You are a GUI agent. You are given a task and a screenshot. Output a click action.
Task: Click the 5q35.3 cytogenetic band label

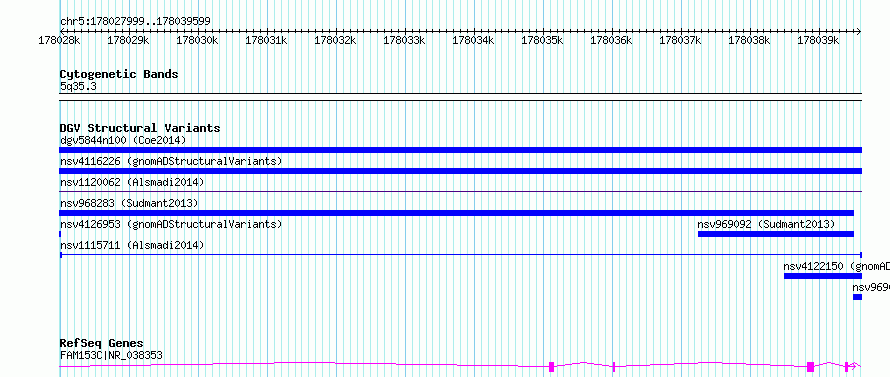pyautogui.click(x=78, y=86)
